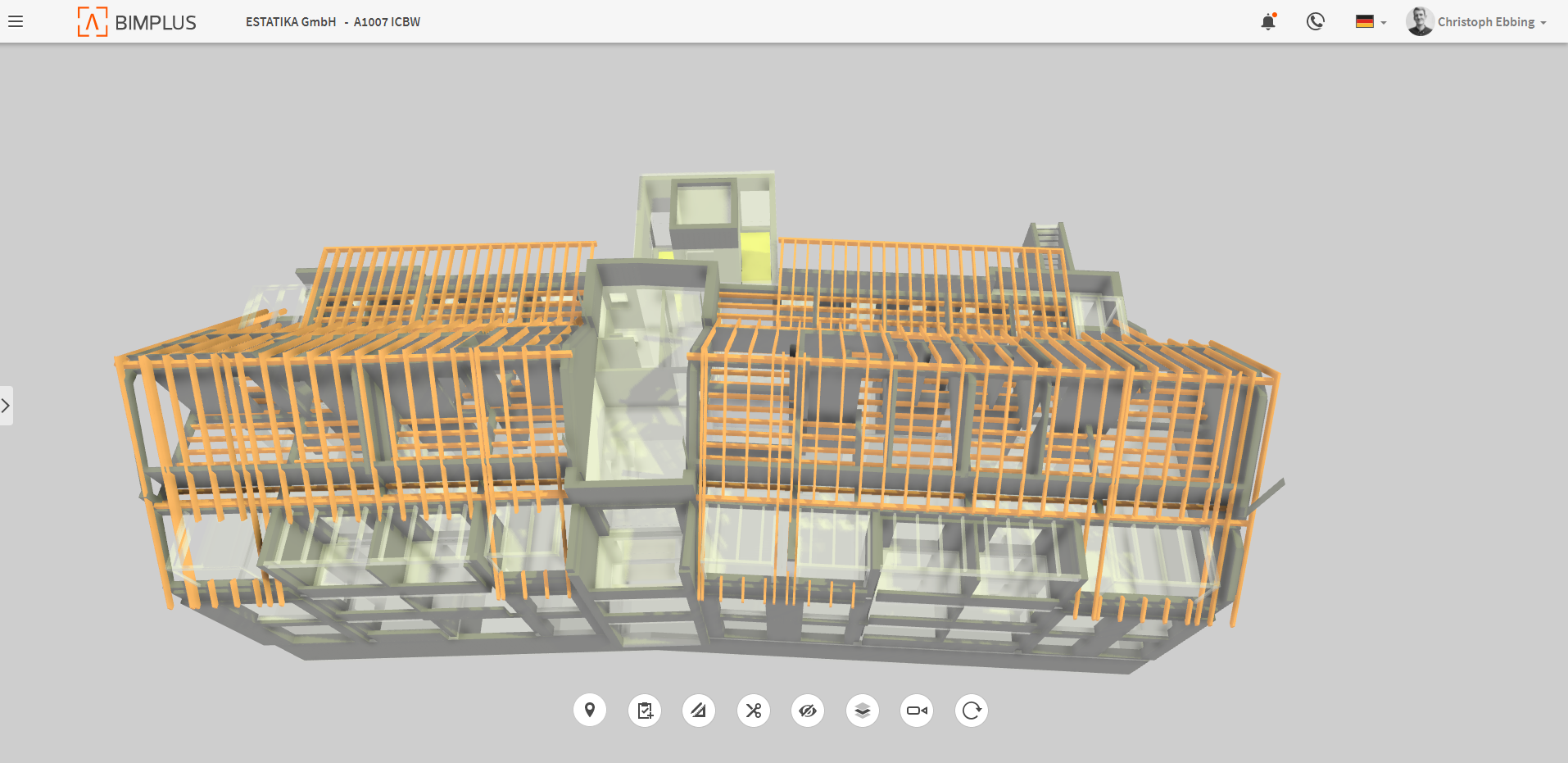
Task: Reset view with the rotate arrow icon
Action: click(972, 711)
